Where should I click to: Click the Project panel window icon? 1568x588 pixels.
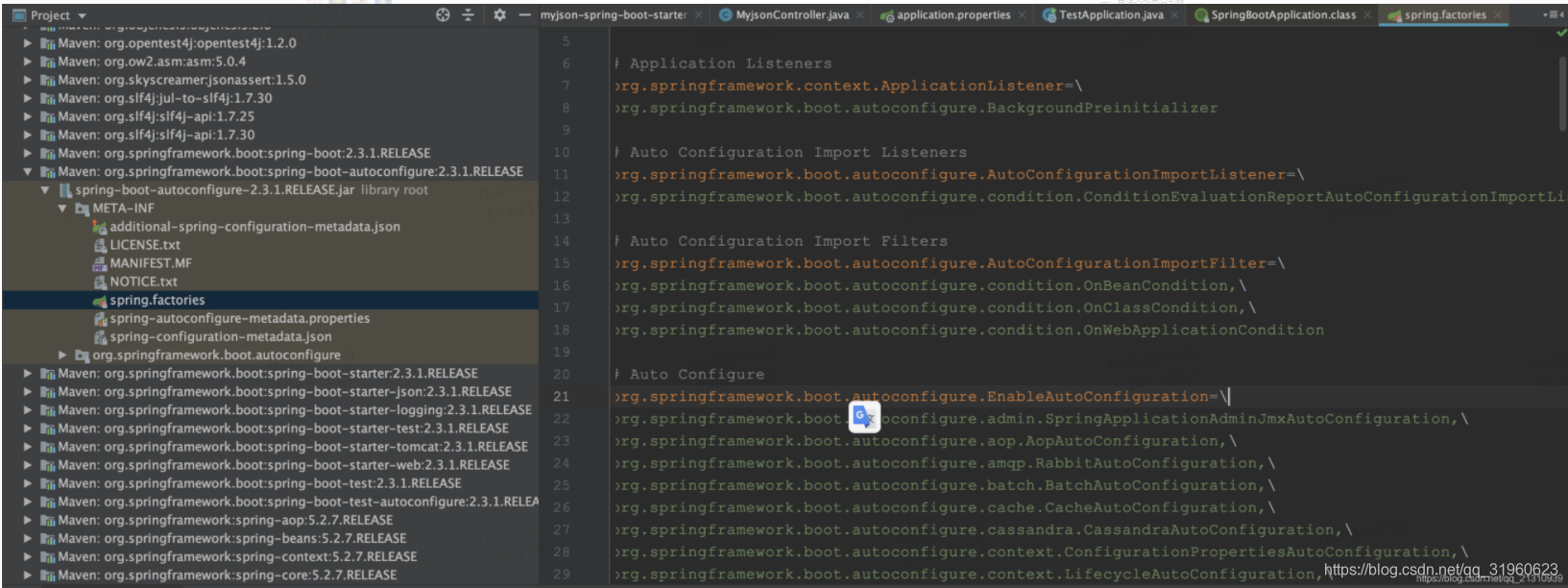tap(18, 15)
